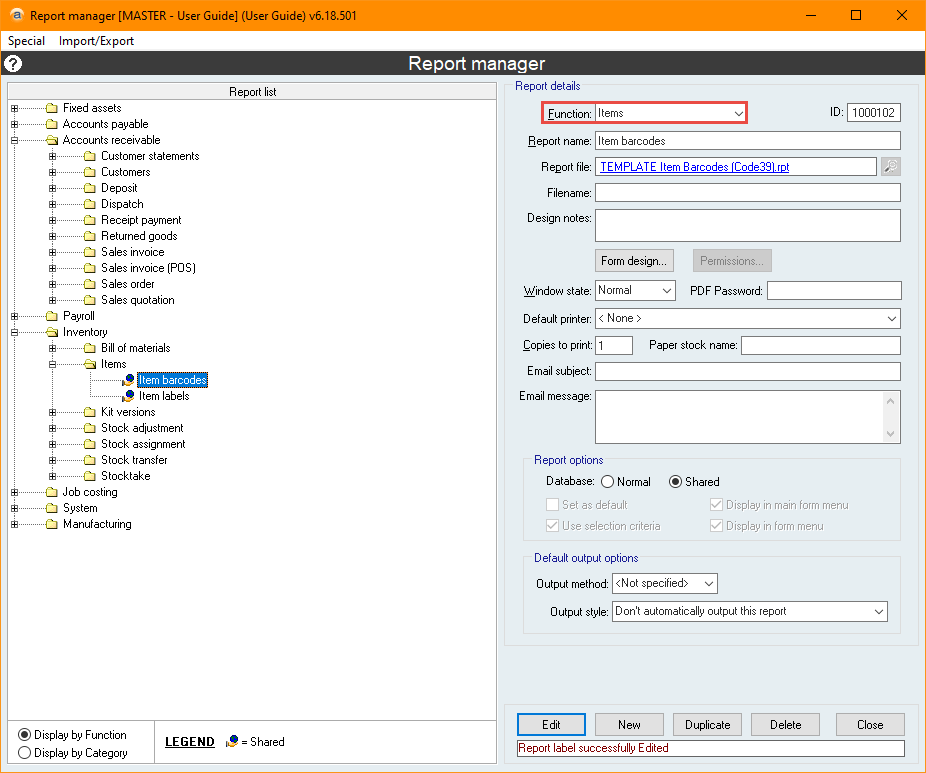The width and height of the screenshot is (926, 773).
Task: Click the browse icon beside Report file
Action: coord(890,167)
